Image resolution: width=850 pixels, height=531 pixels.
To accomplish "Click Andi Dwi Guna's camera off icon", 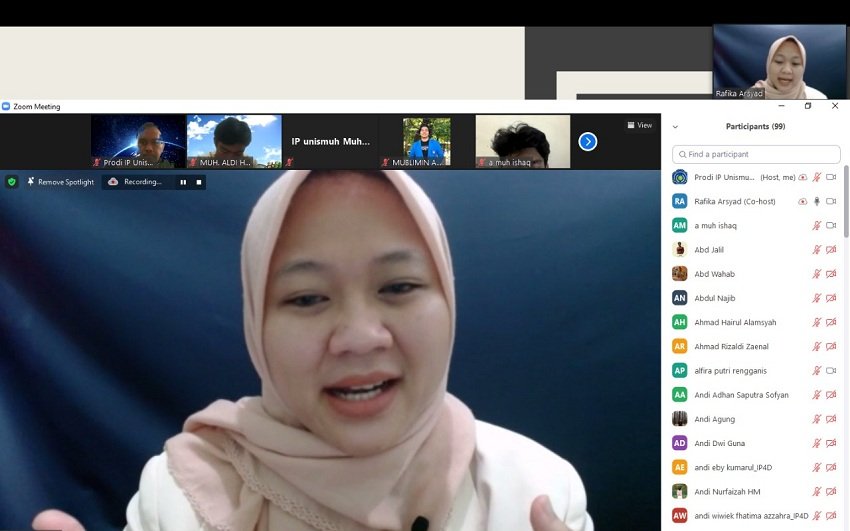I will click(x=831, y=443).
